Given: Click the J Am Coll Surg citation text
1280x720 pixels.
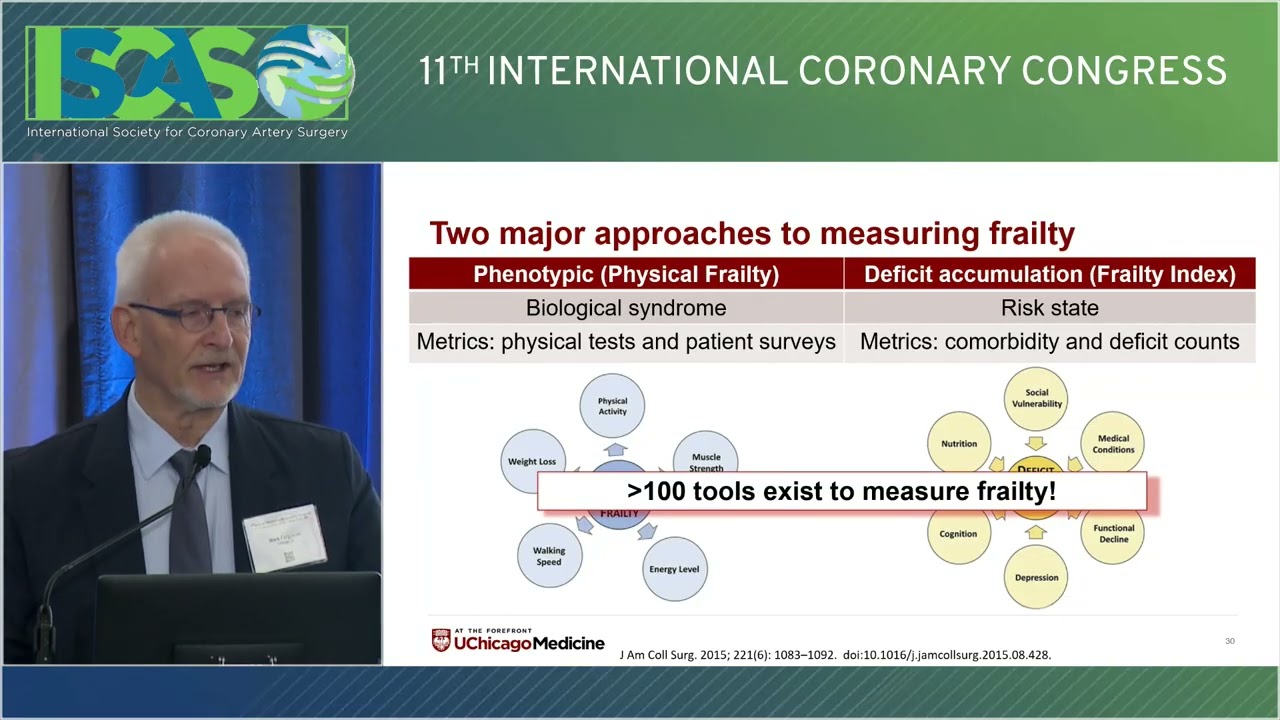Looking at the screenshot, I should click(x=836, y=655).
